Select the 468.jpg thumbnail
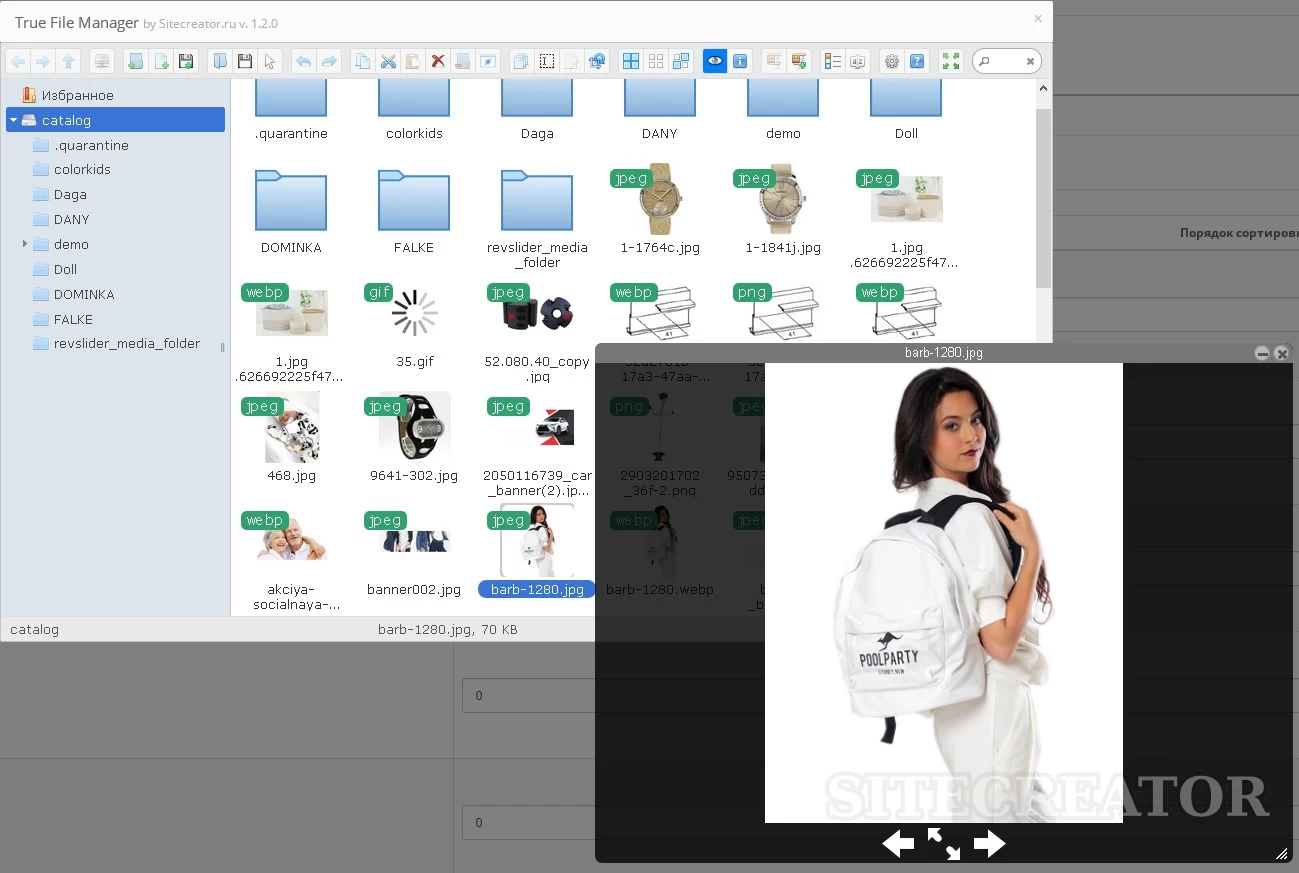1299x873 pixels. click(291, 427)
